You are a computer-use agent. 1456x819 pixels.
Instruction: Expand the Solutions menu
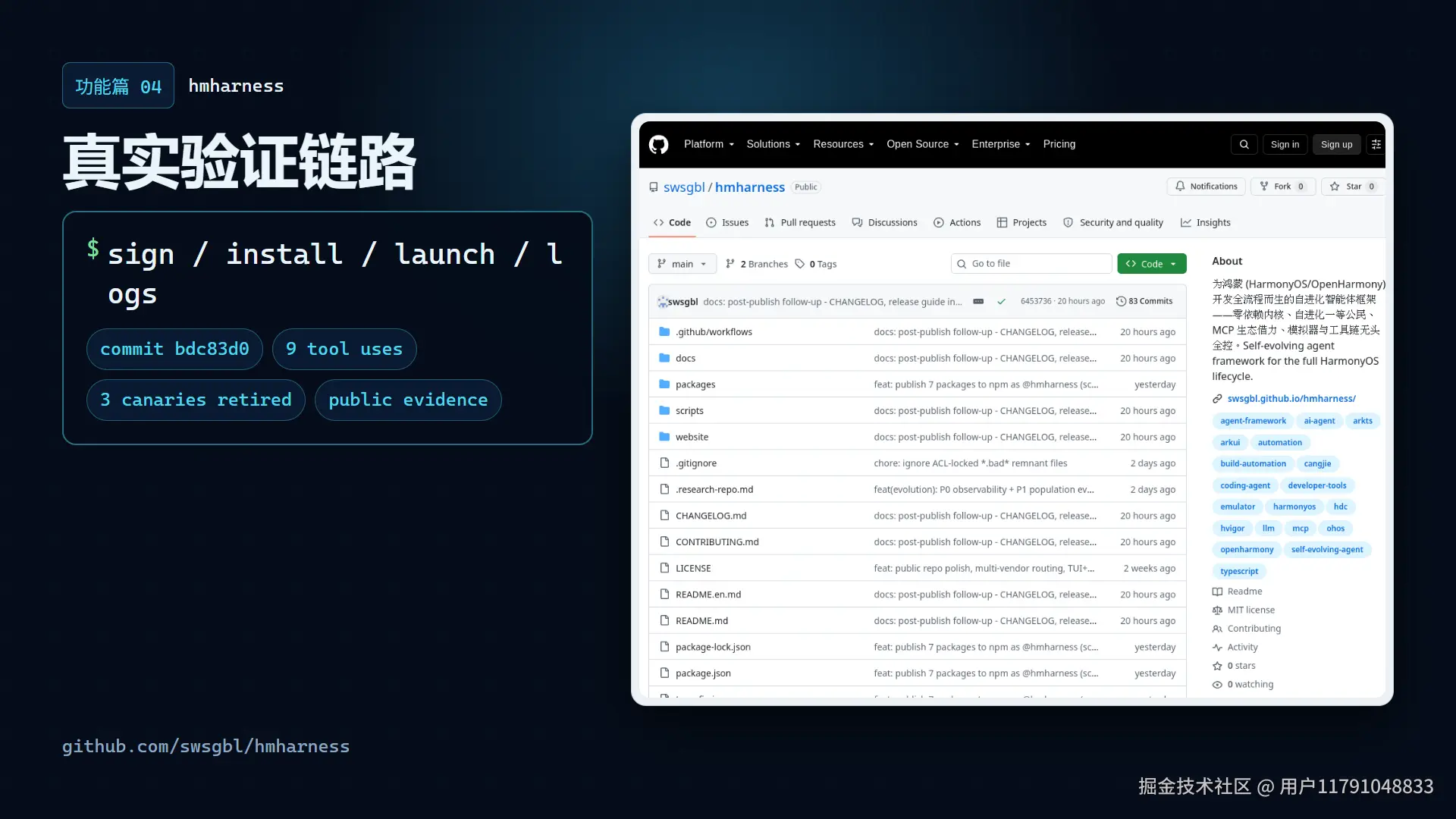pyautogui.click(x=773, y=144)
